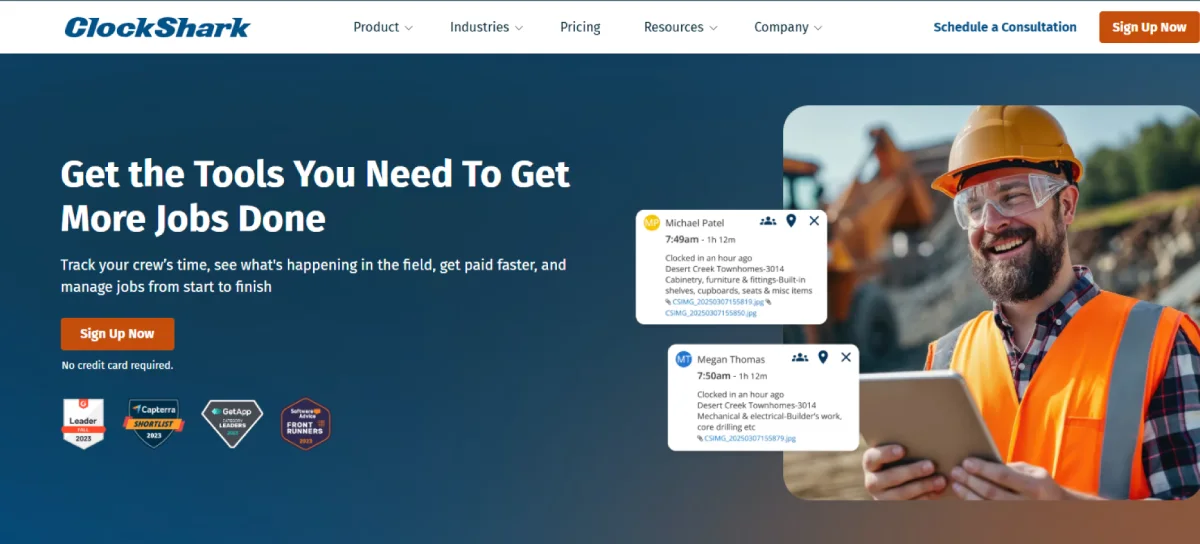Click Megan Thomas's MT avatar
The height and width of the screenshot is (544, 1200).
(684, 359)
